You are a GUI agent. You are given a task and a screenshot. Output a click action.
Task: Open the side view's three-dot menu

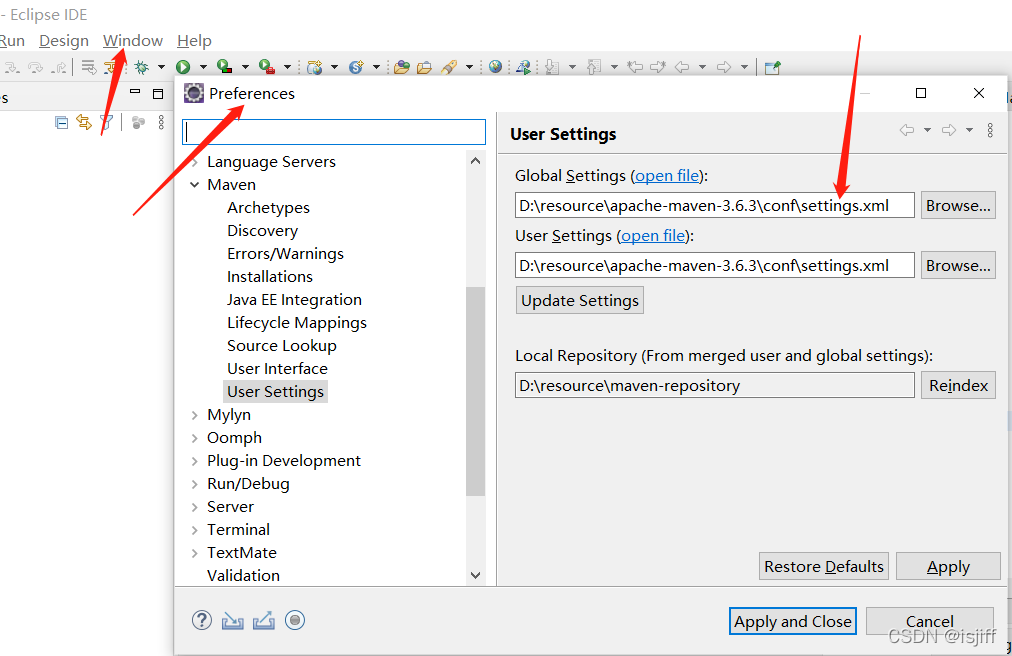click(161, 122)
